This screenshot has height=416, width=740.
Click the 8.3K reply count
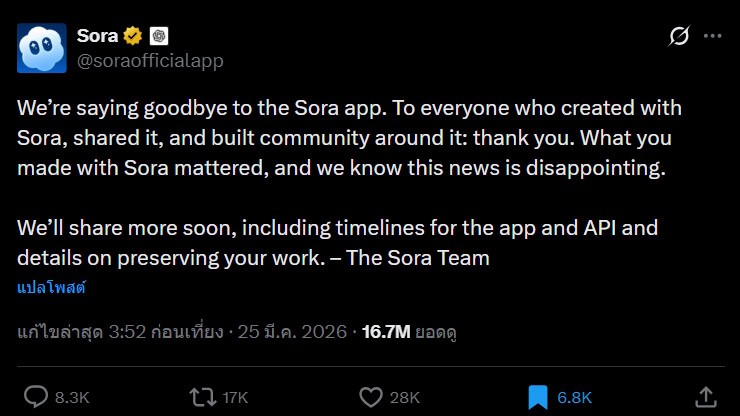coord(72,397)
